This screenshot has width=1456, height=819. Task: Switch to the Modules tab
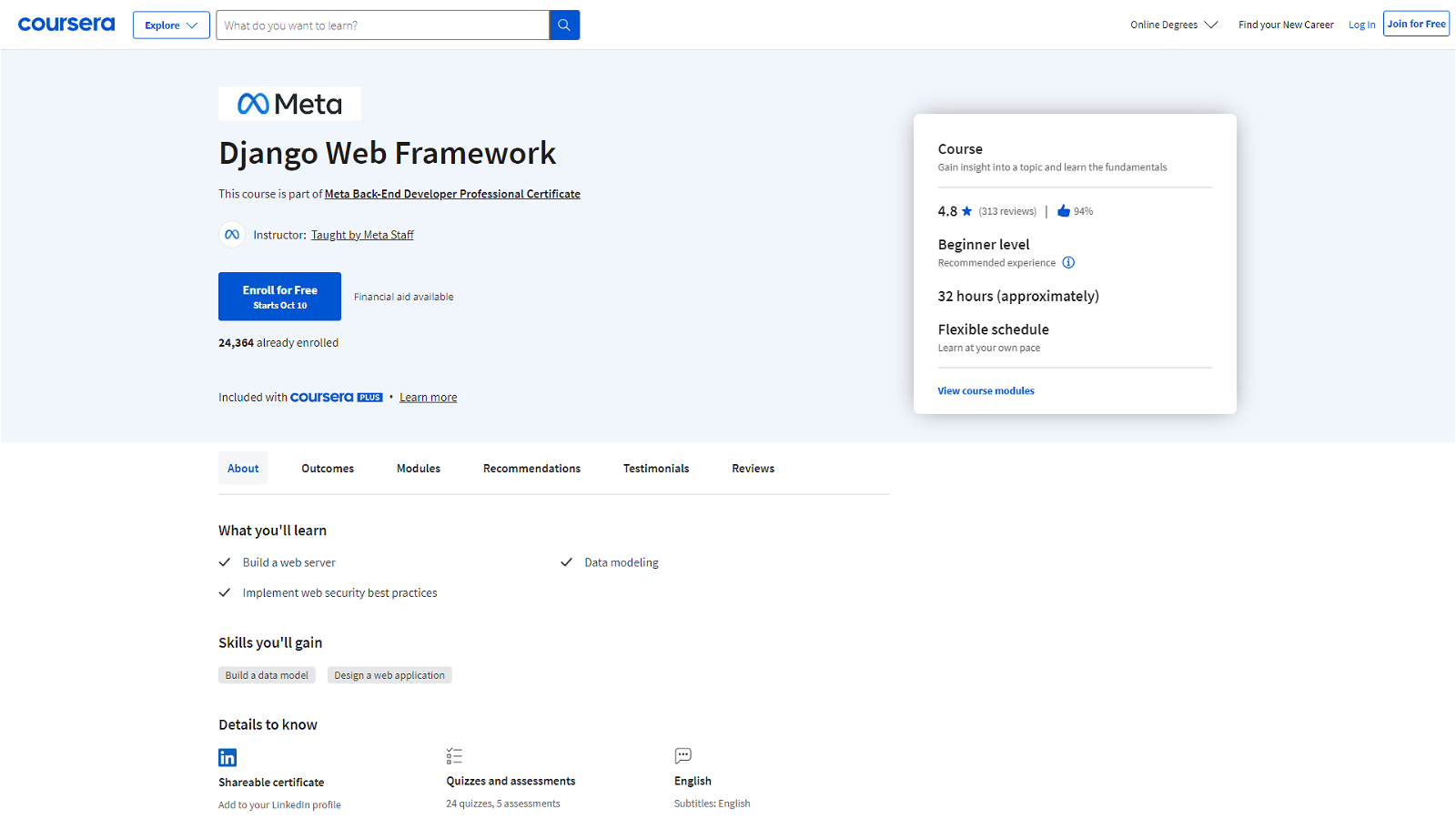[x=419, y=469]
